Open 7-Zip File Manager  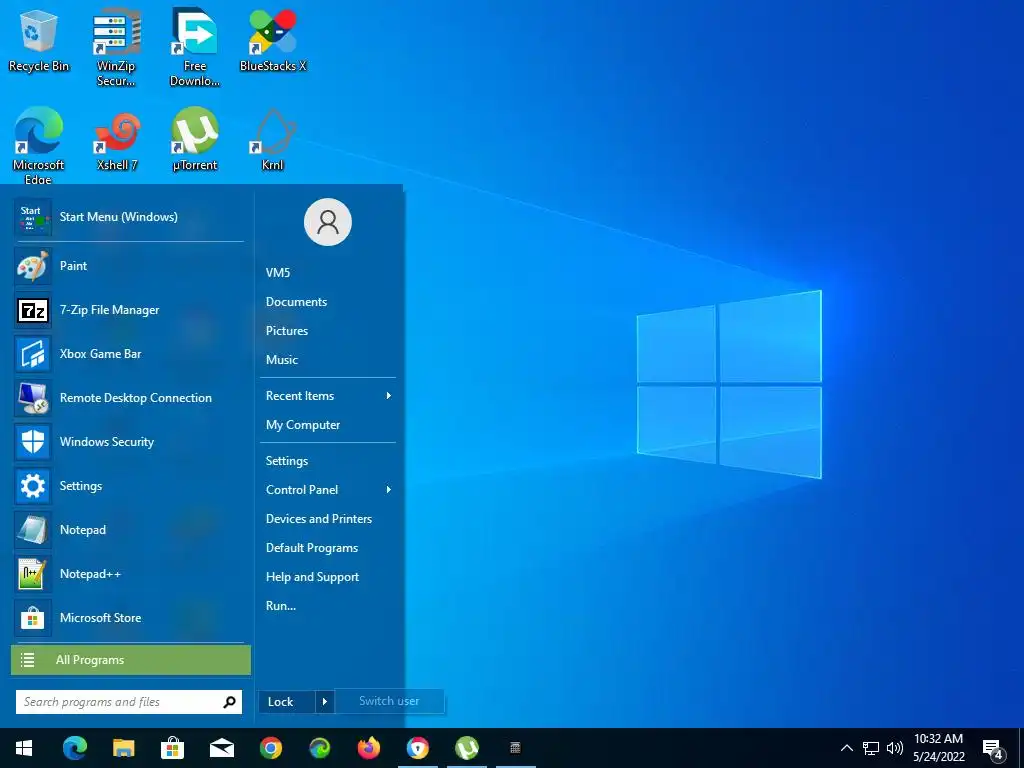[129, 310]
